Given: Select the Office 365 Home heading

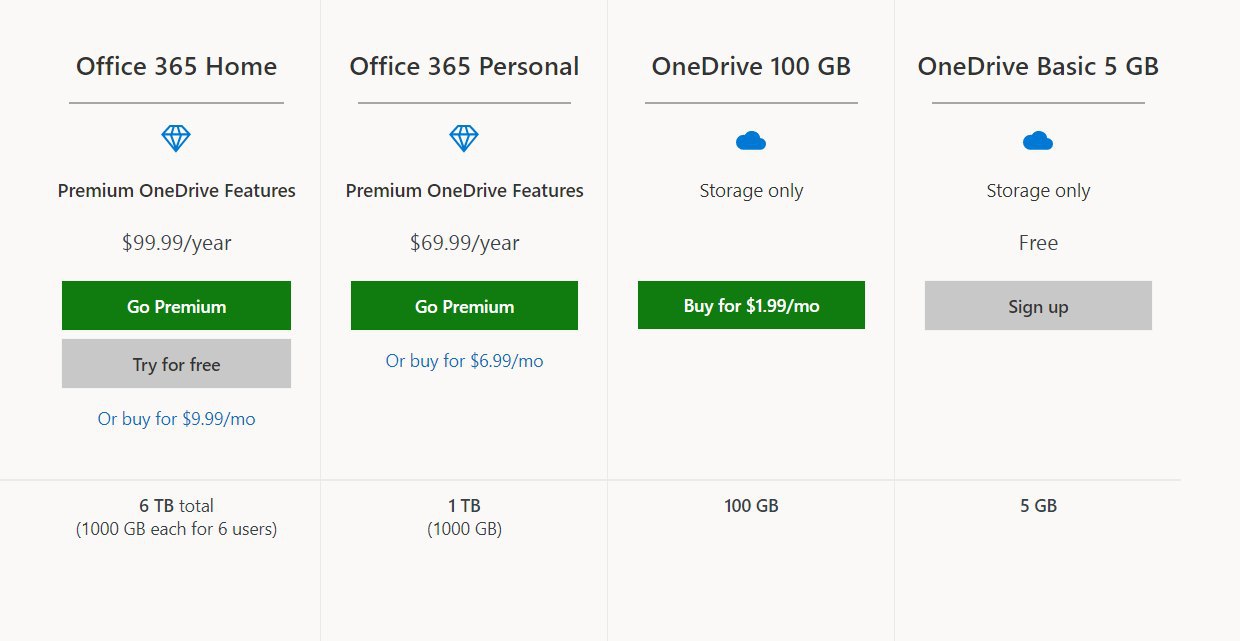Looking at the screenshot, I should [x=176, y=67].
